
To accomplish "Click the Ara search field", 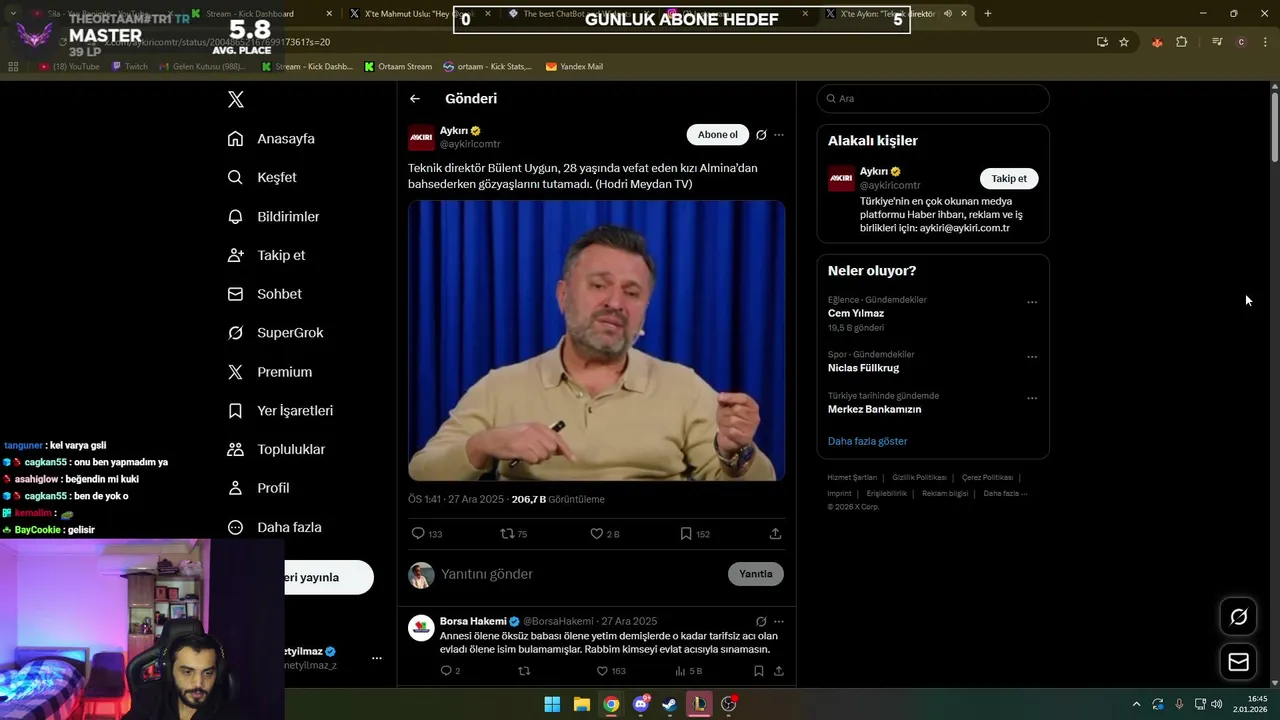I will pos(933,99).
